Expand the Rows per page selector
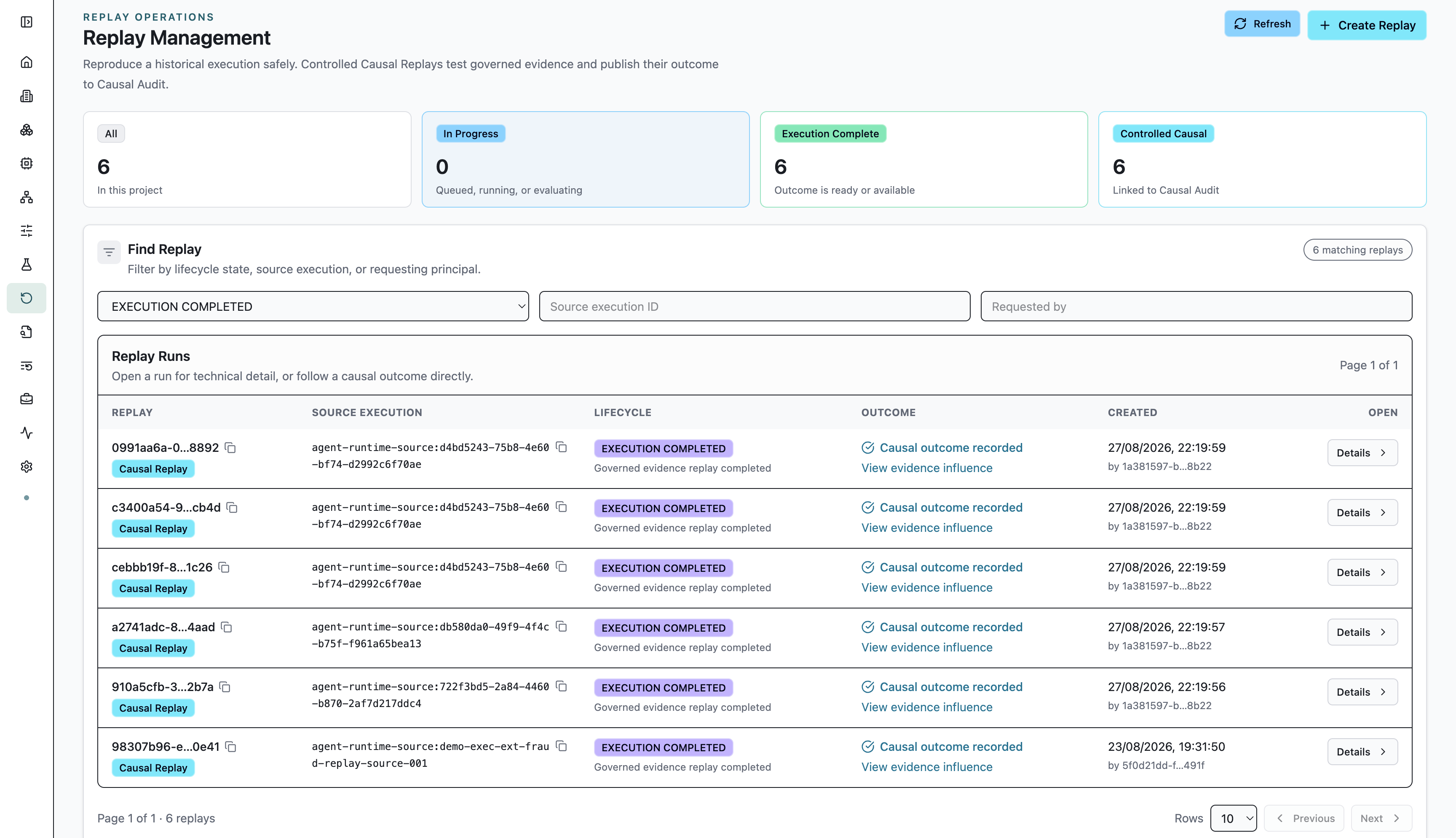Screen dimensions: 1456x838 click(x=1233, y=818)
